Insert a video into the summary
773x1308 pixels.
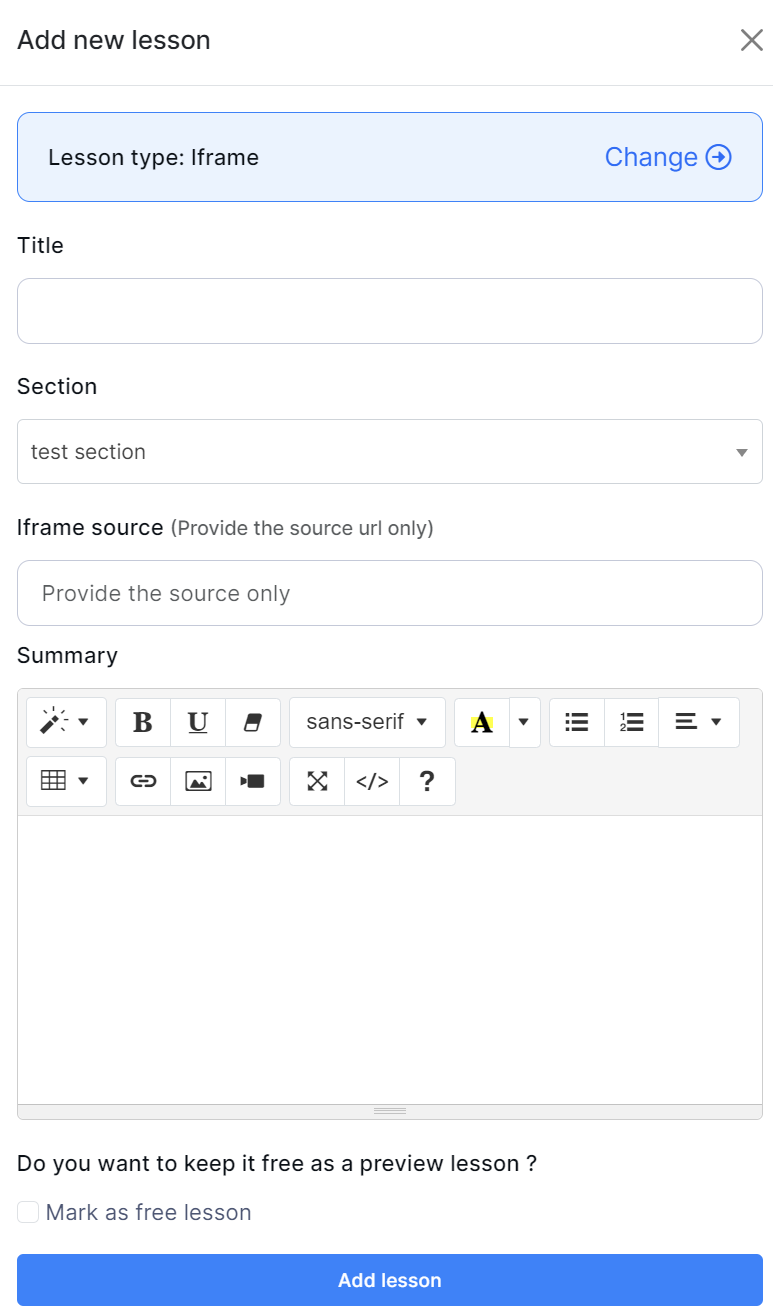(x=253, y=782)
